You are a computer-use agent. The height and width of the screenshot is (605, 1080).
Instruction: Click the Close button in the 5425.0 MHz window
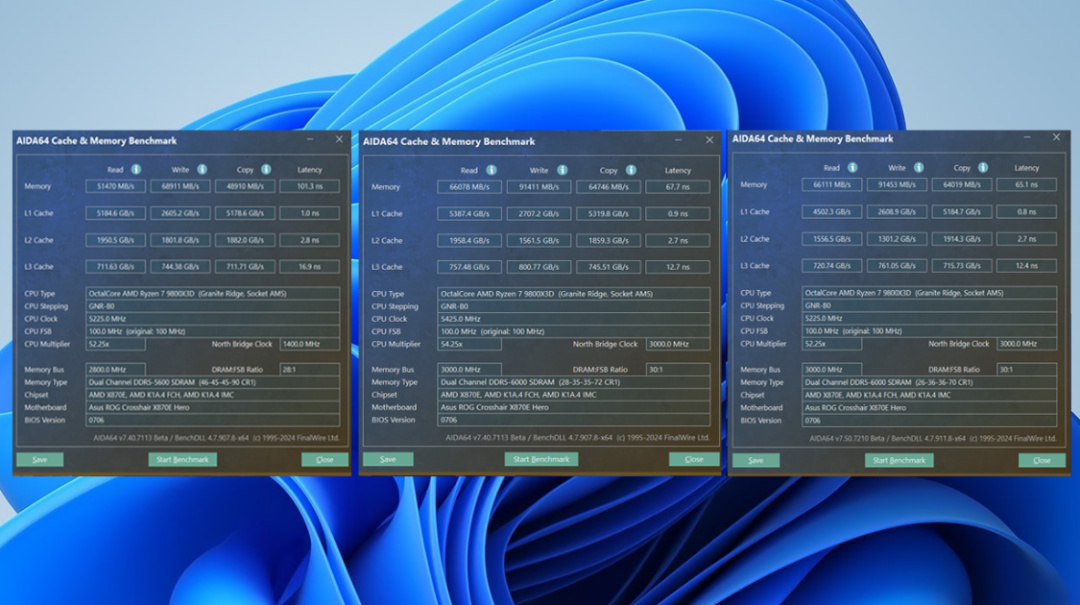tap(694, 459)
